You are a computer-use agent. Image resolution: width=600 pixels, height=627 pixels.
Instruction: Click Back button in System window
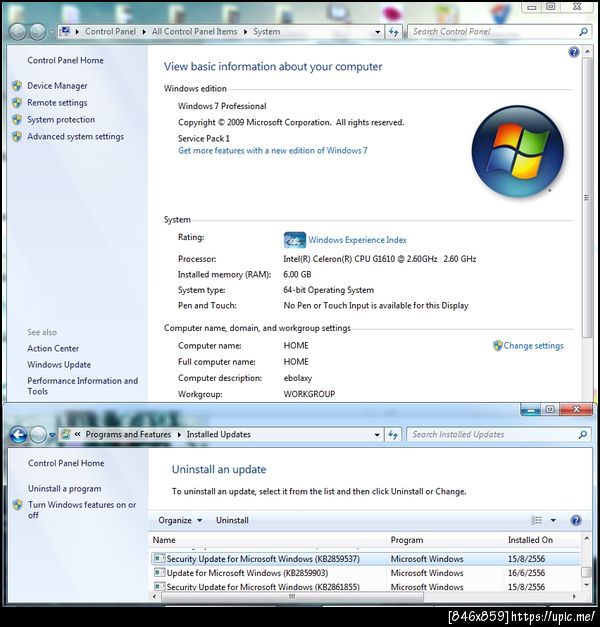[x=18, y=32]
